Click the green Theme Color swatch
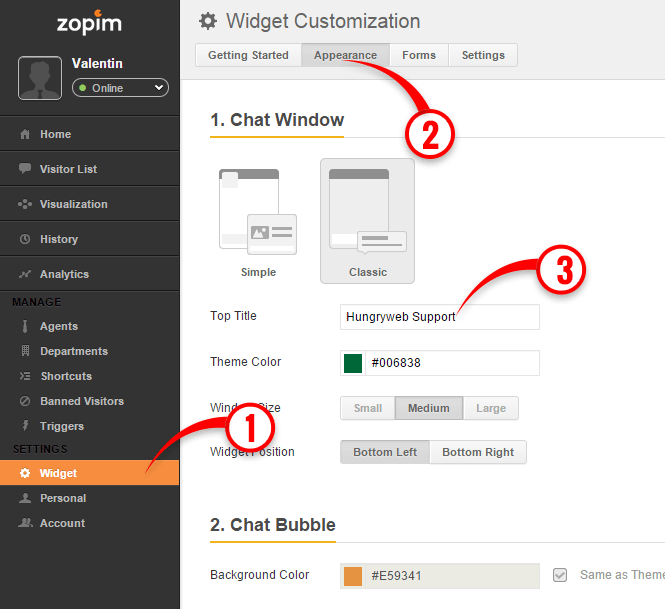 (x=353, y=363)
